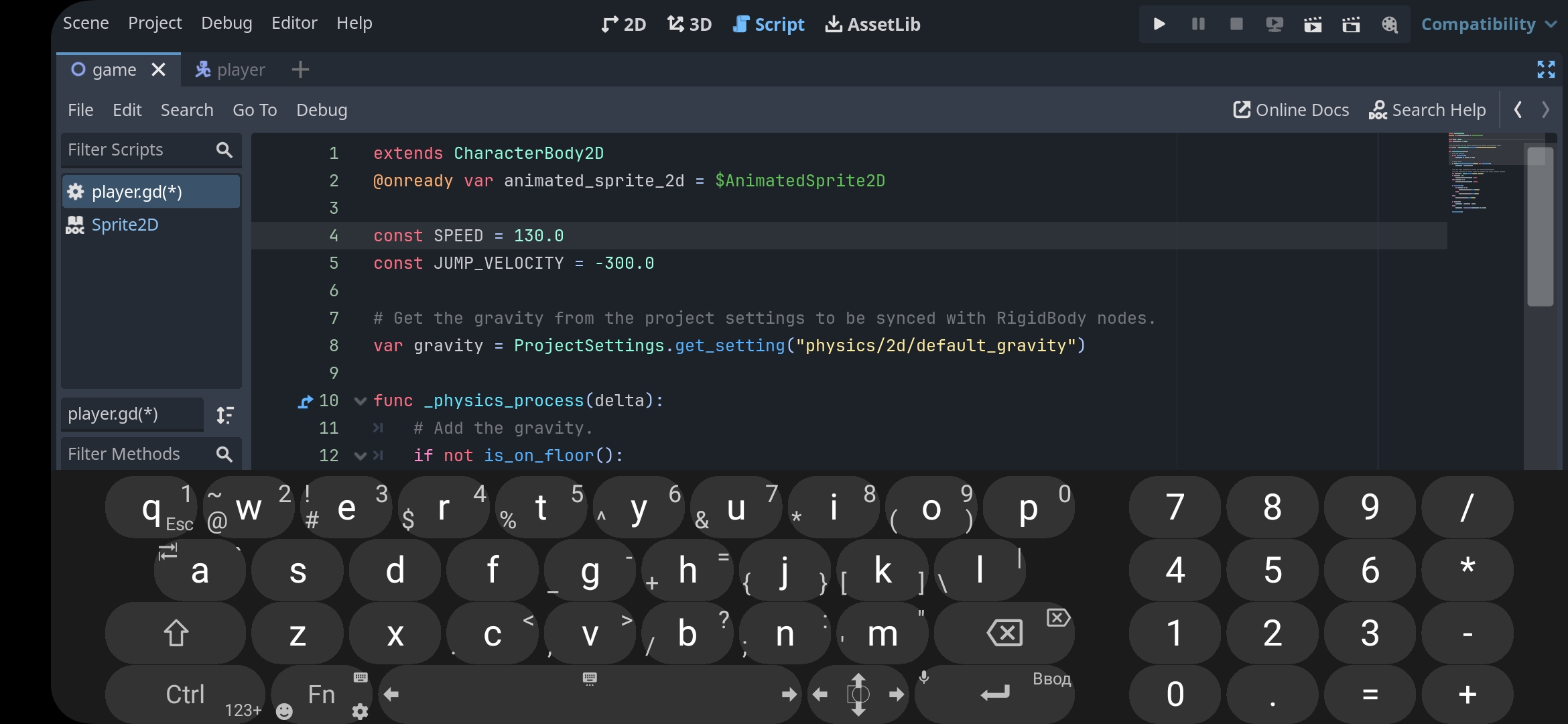This screenshot has width=1568, height=724.
Task: Toggle distraction-free mode icon
Action: coord(1546,69)
